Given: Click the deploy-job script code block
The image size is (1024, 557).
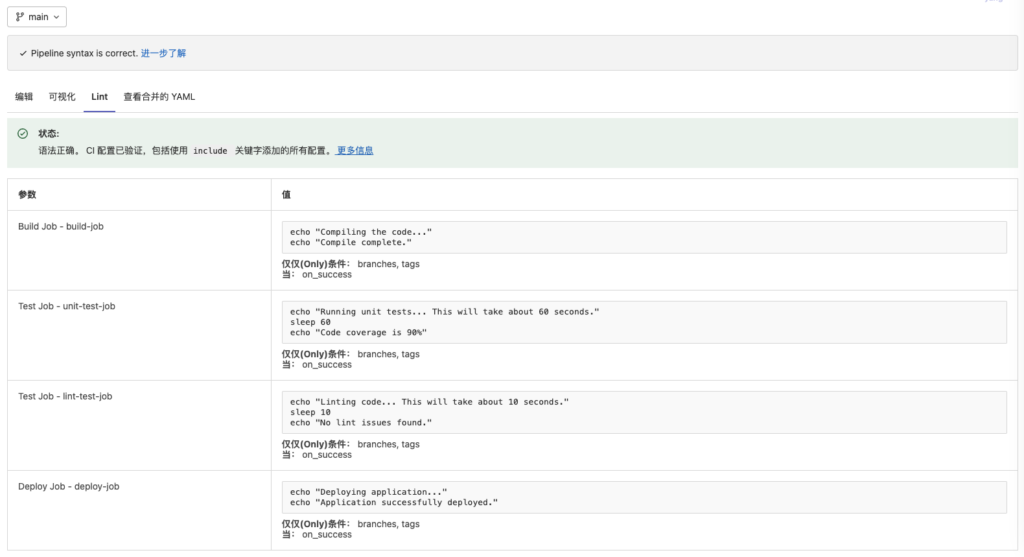Looking at the screenshot, I should [644, 497].
